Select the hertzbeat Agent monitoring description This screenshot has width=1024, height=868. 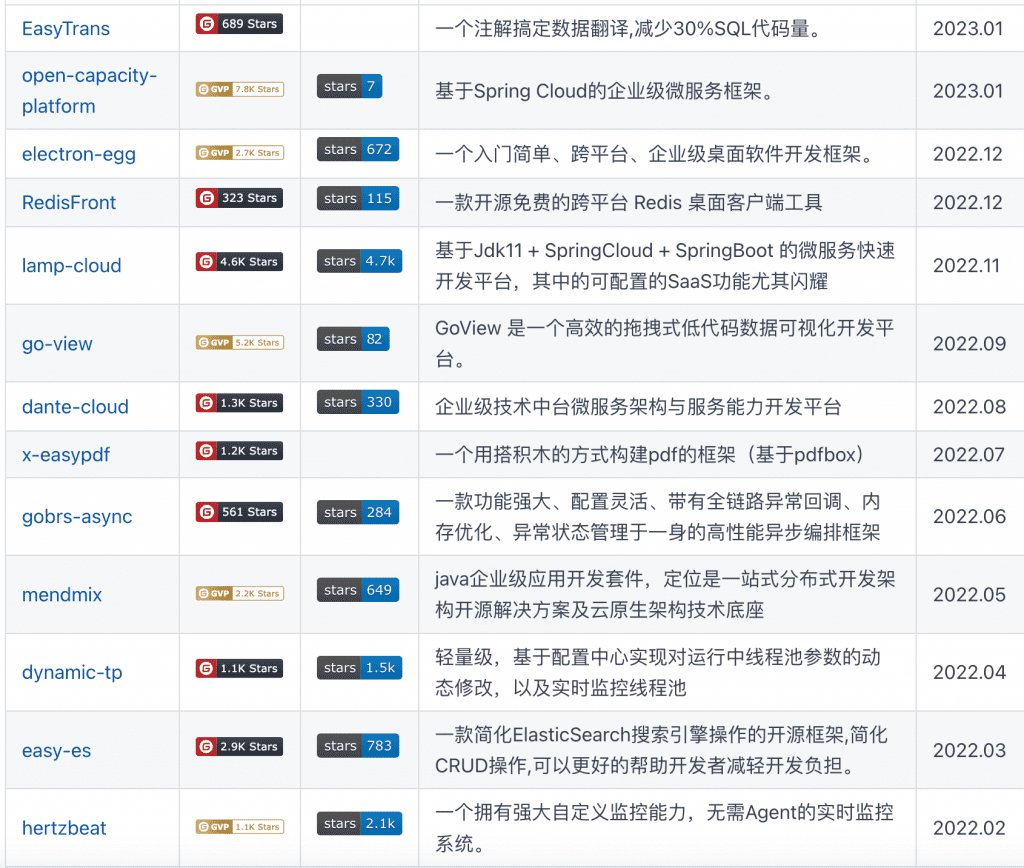(665, 828)
